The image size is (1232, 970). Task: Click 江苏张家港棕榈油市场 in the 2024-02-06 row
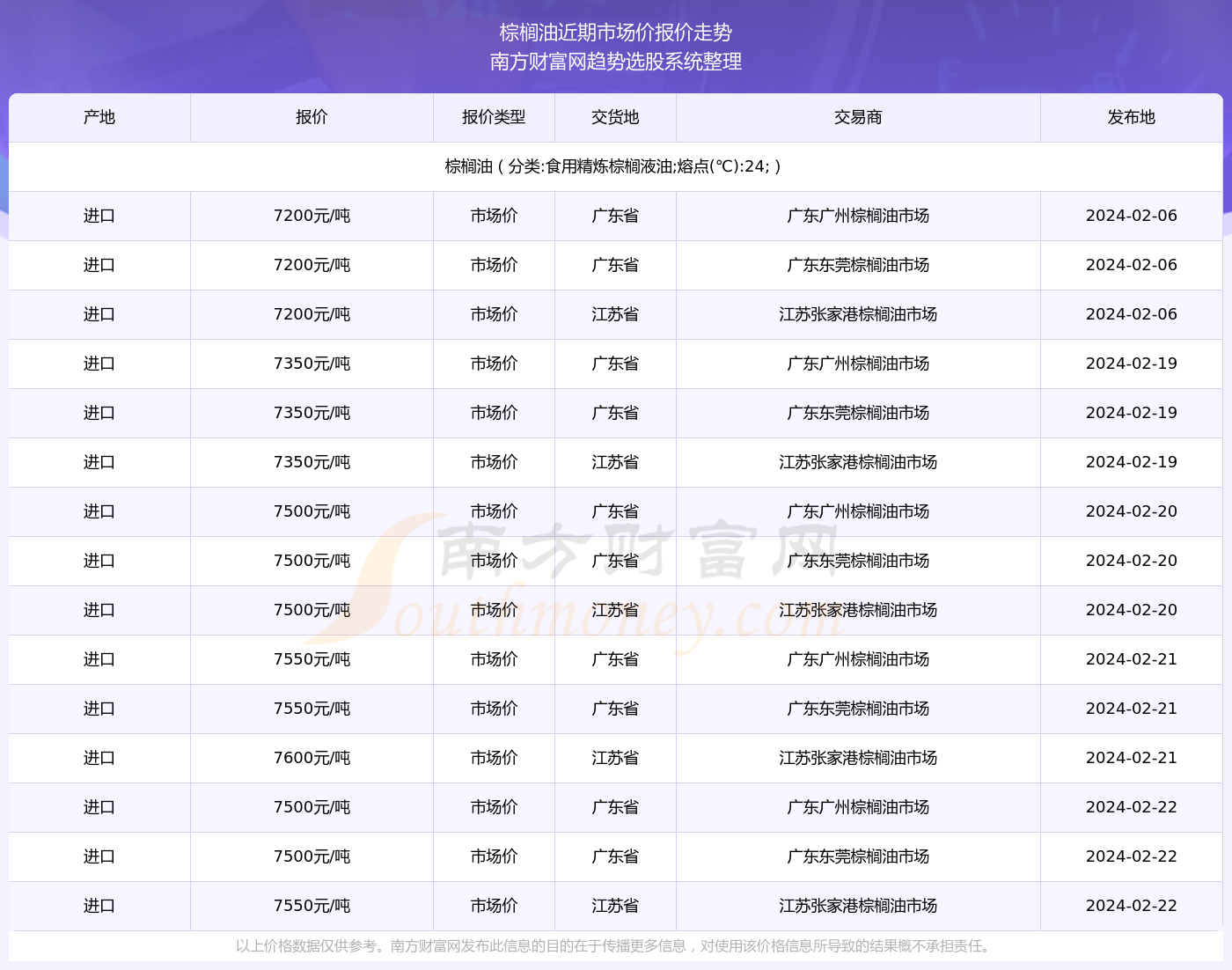tap(858, 314)
